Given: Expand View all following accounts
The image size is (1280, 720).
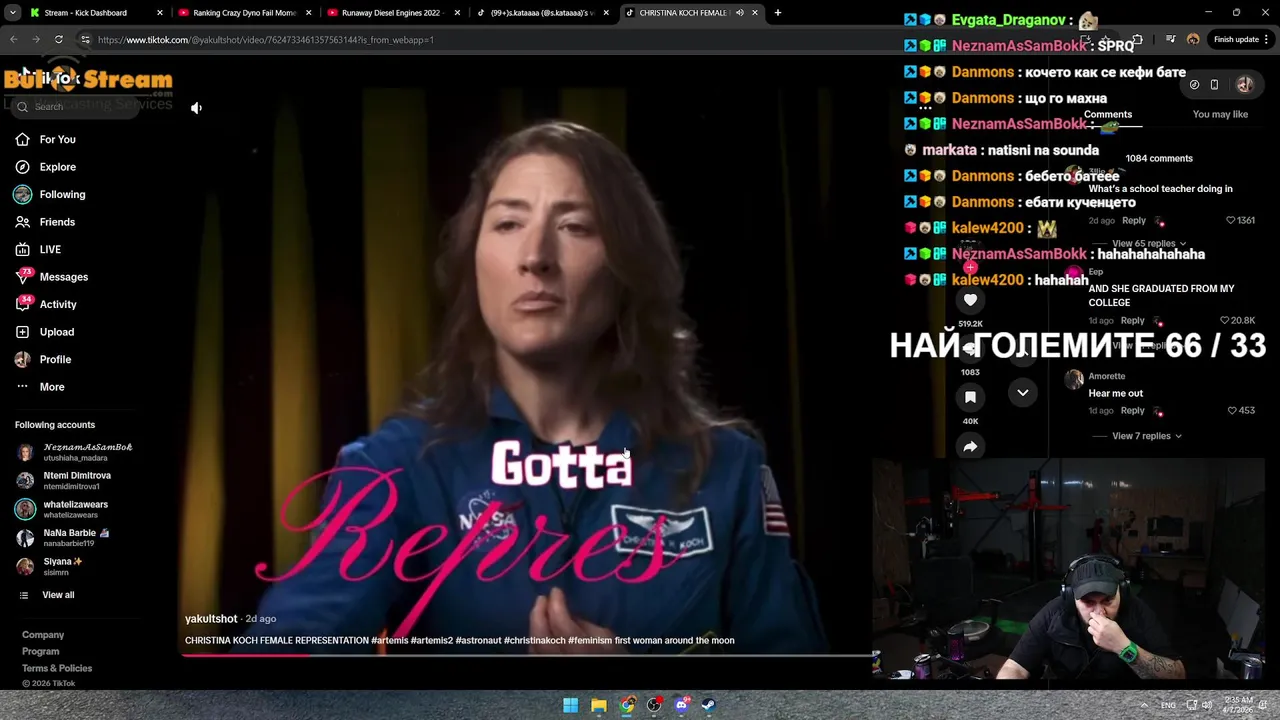Looking at the screenshot, I should [x=47, y=595].
